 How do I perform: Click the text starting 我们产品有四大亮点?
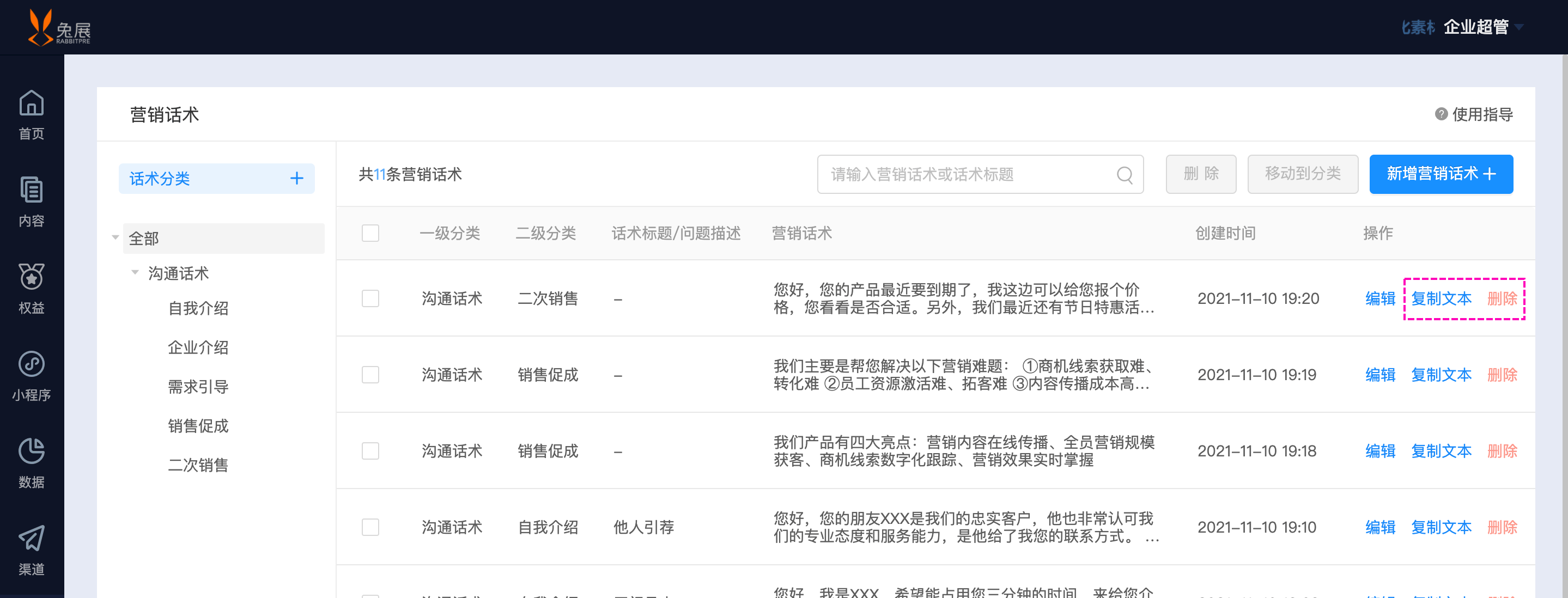964,451
